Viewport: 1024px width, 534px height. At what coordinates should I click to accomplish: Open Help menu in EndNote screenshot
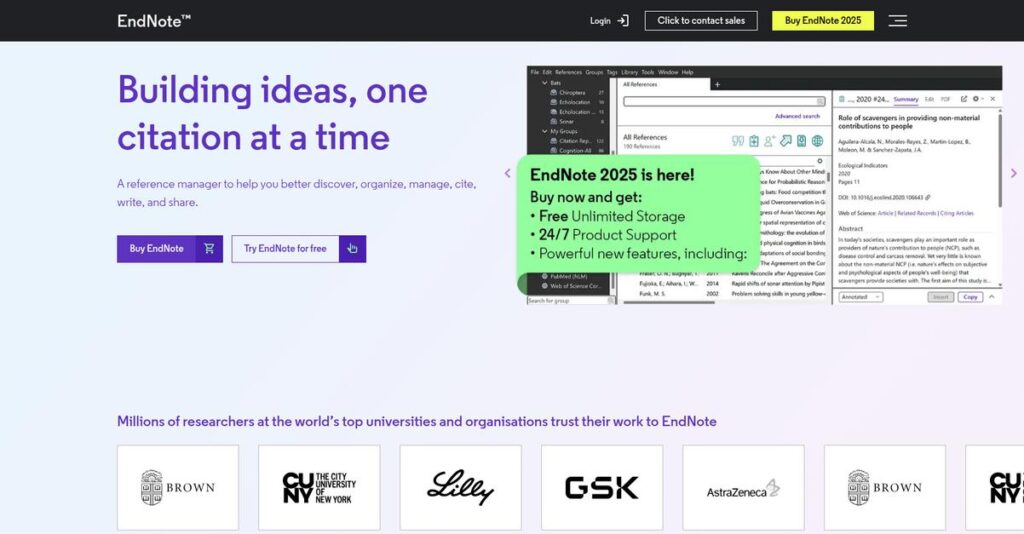tap(687, 72)
